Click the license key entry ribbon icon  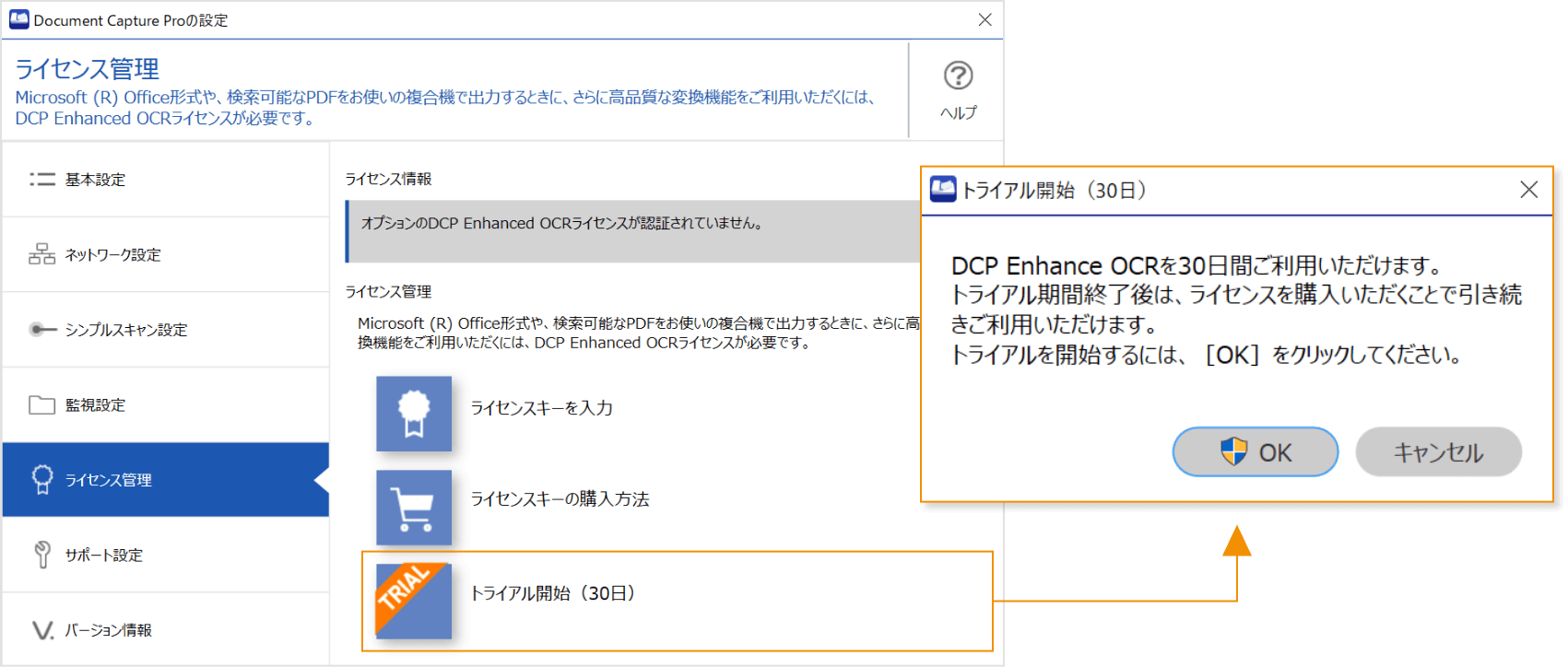point(414,414)
